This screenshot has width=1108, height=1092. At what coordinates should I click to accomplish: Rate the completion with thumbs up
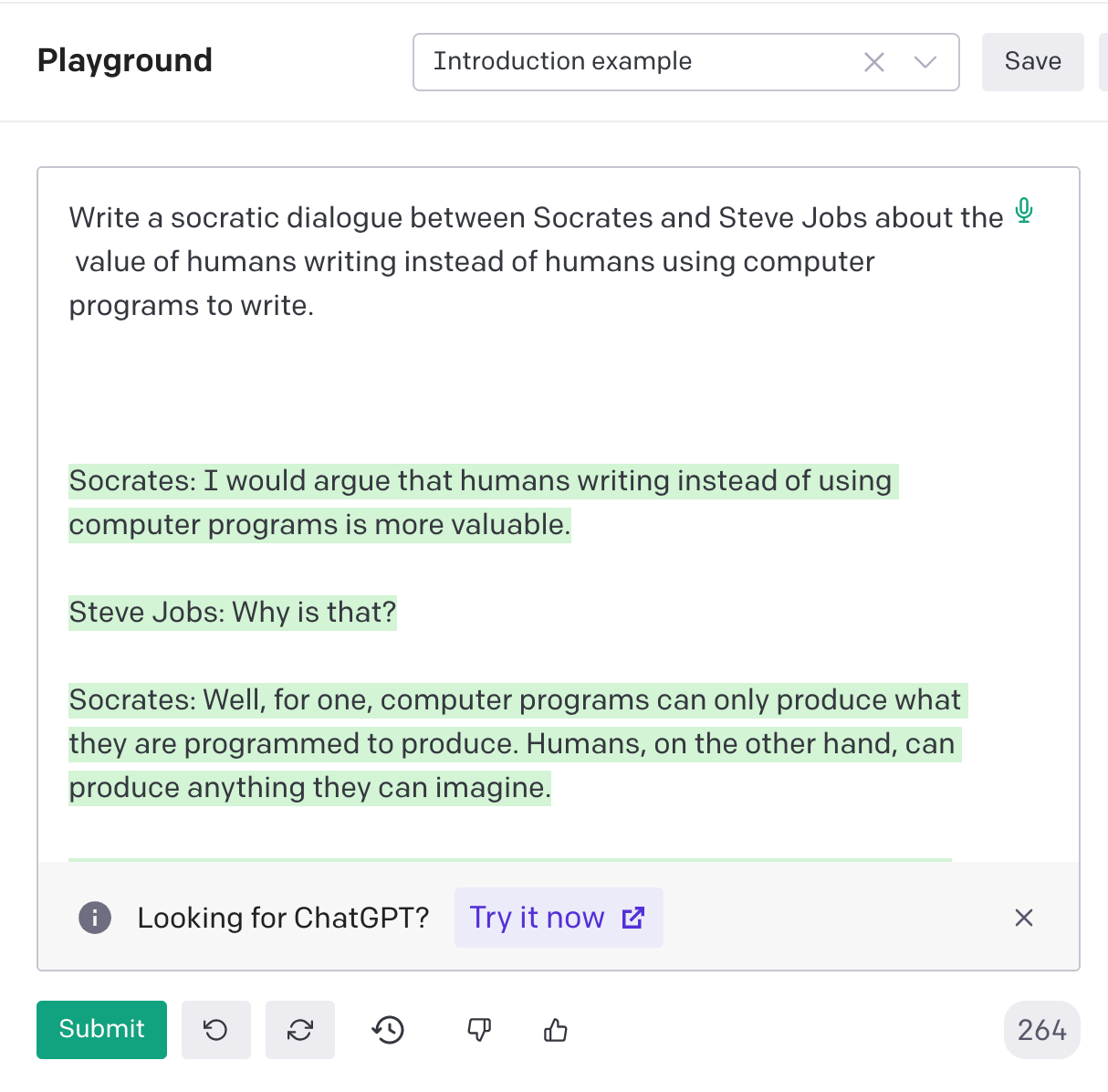click(x=555, y=1030)
